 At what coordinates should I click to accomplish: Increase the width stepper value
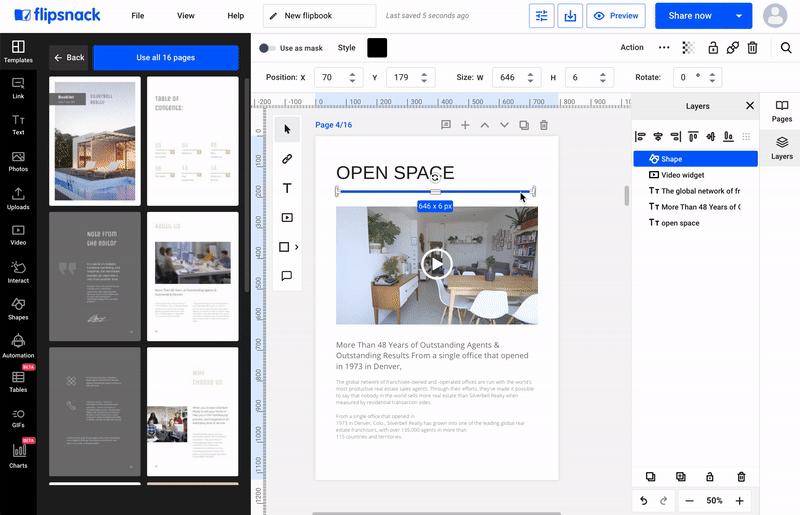tap(531, 74)
